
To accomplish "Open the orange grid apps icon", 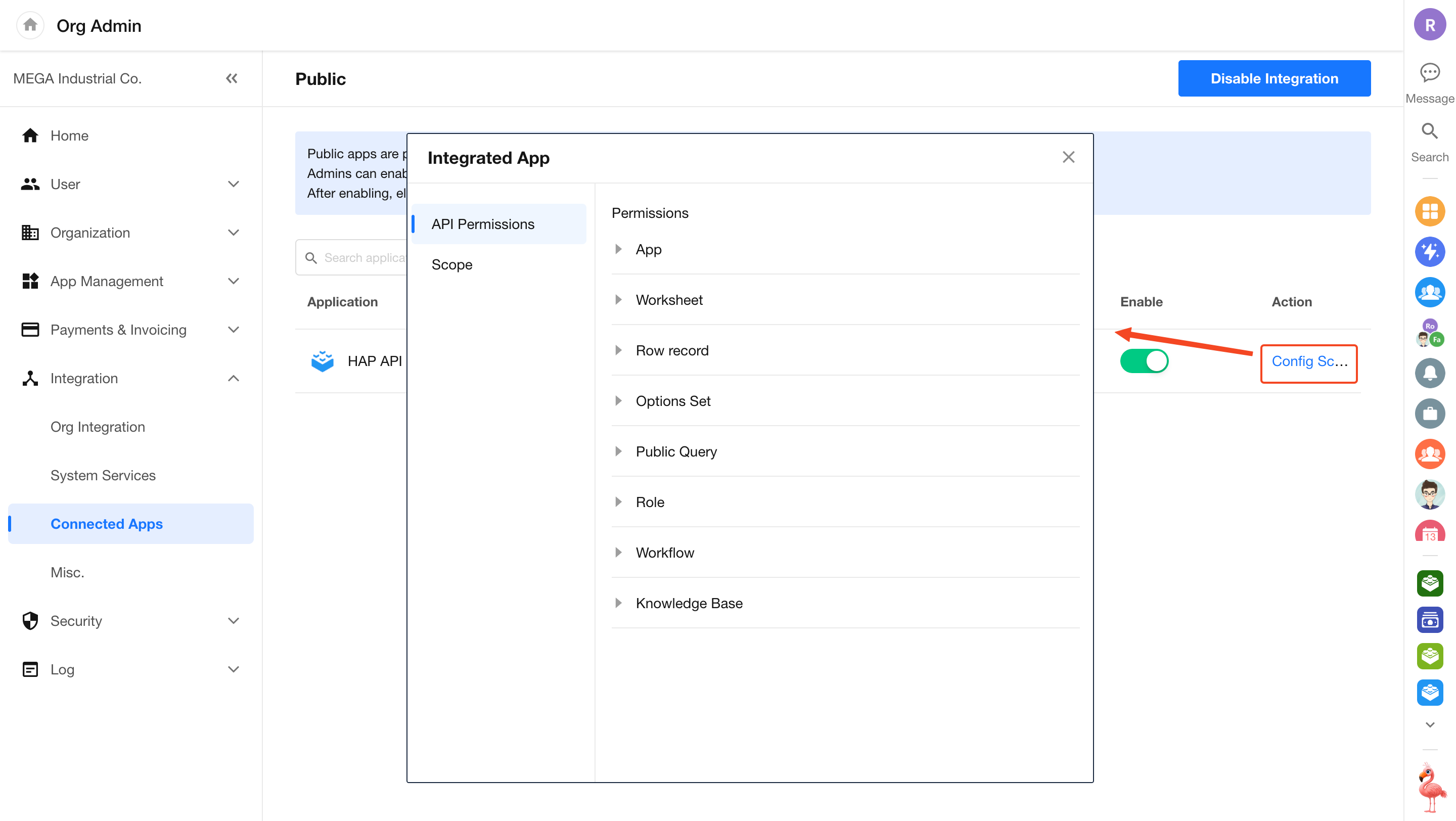I will (1429, 211).
